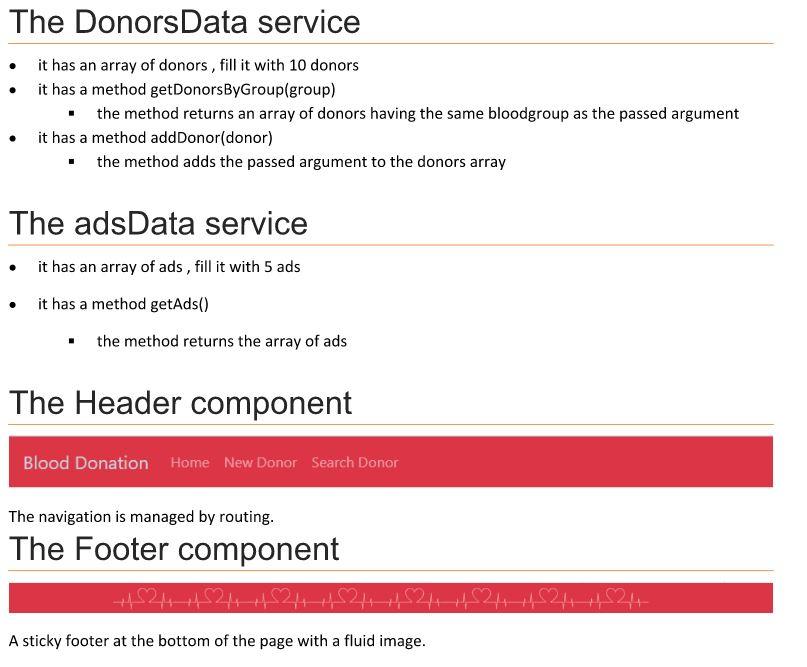Open the Home nav link

(x=190, y=462)
